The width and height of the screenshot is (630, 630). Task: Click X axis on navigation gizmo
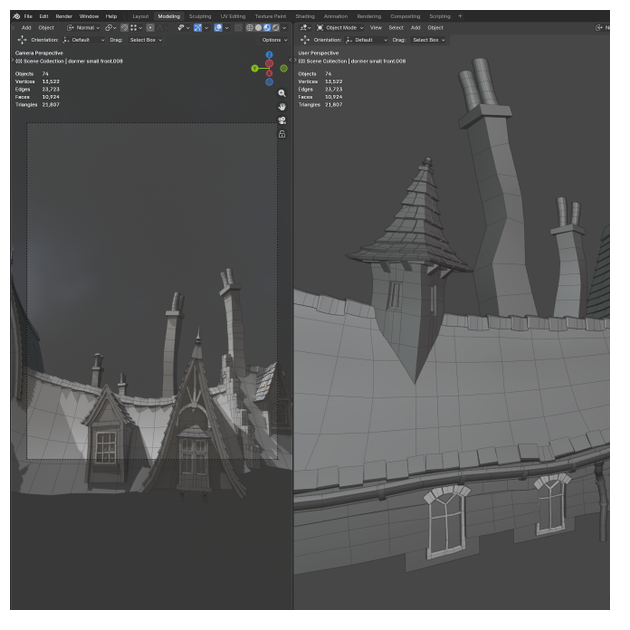[269, 73]
